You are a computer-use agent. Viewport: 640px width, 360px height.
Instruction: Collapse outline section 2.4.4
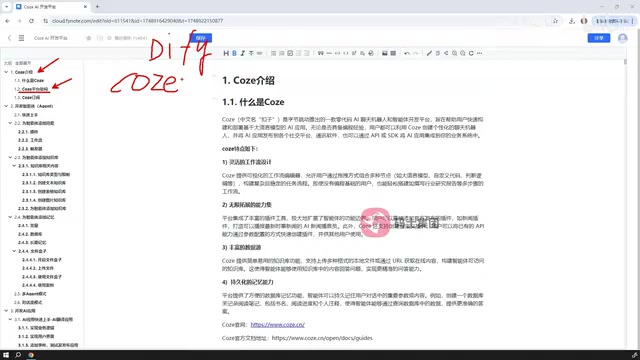(14, 251)
